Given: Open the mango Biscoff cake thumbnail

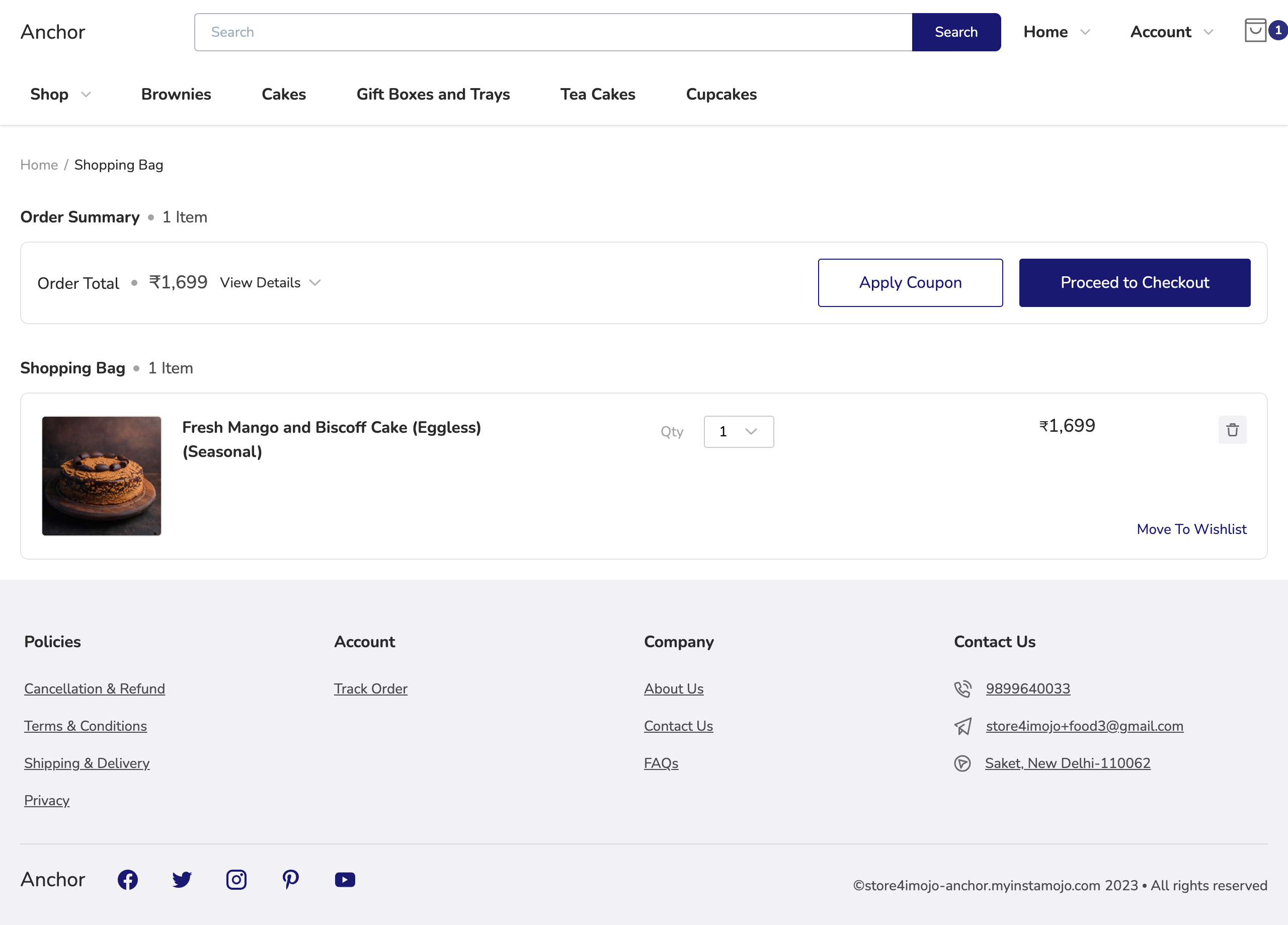Looking at the screenshot, I should [x=102, y=476].
